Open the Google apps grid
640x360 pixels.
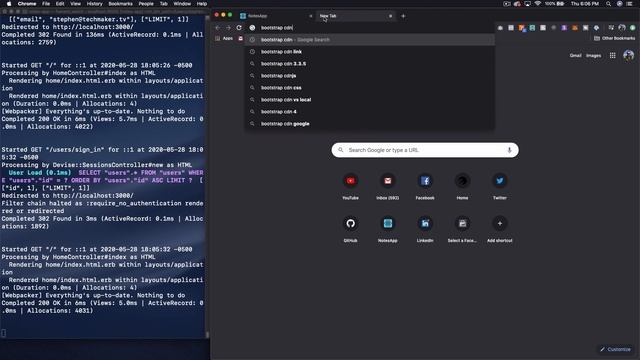click(x=613, y=56)
